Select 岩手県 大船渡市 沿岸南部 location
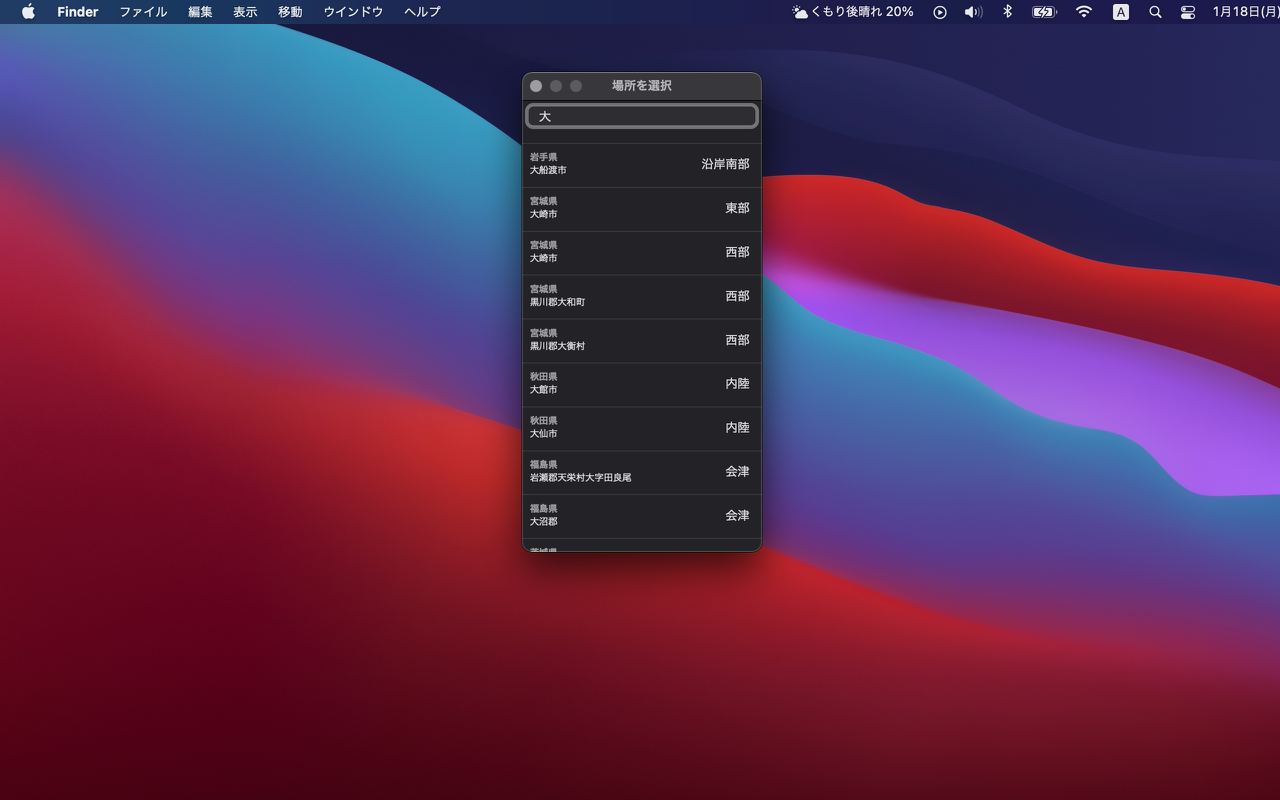 coord(642,164)
